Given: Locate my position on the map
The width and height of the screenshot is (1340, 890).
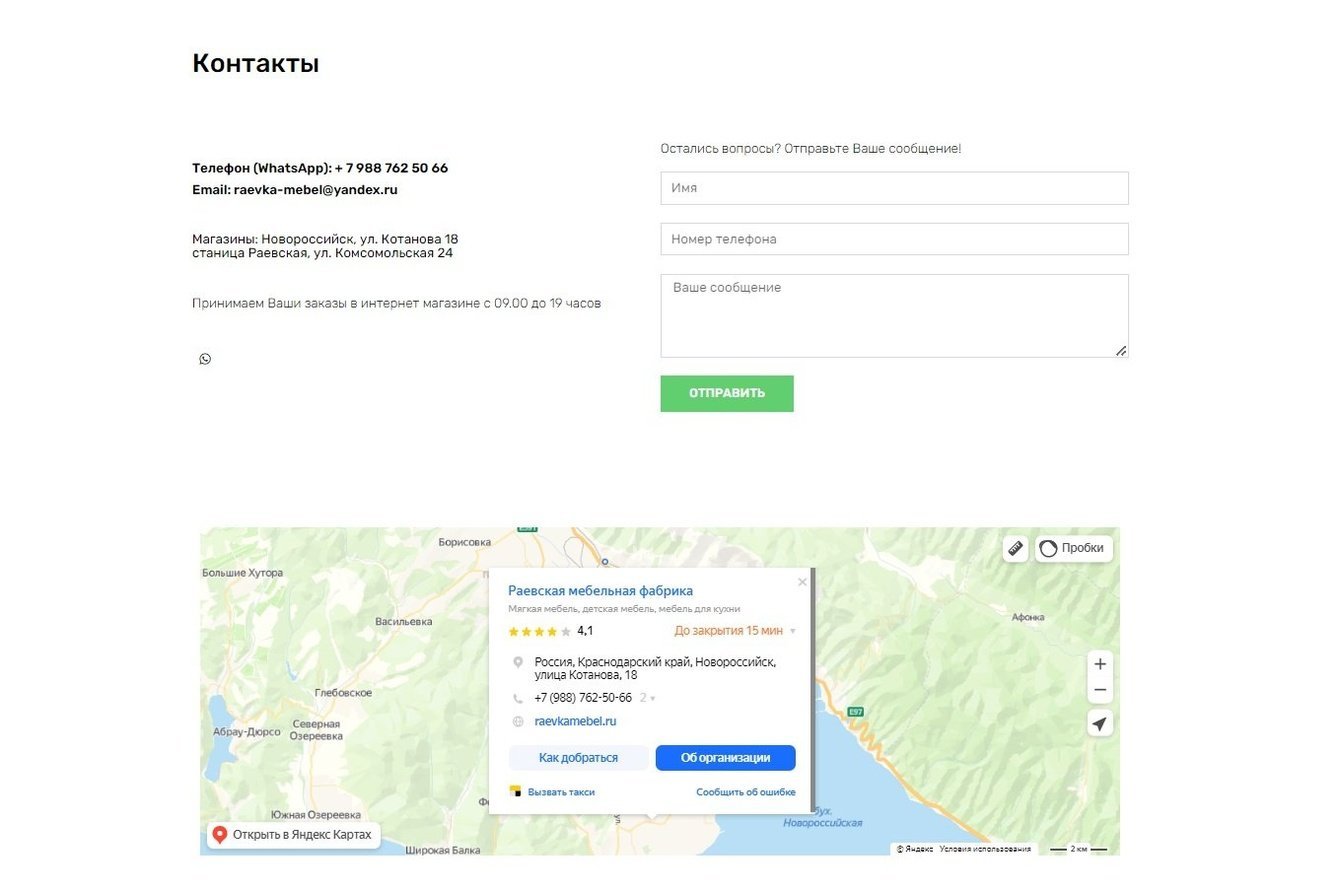Looking at the screenshot, I should coord(1100,724).
